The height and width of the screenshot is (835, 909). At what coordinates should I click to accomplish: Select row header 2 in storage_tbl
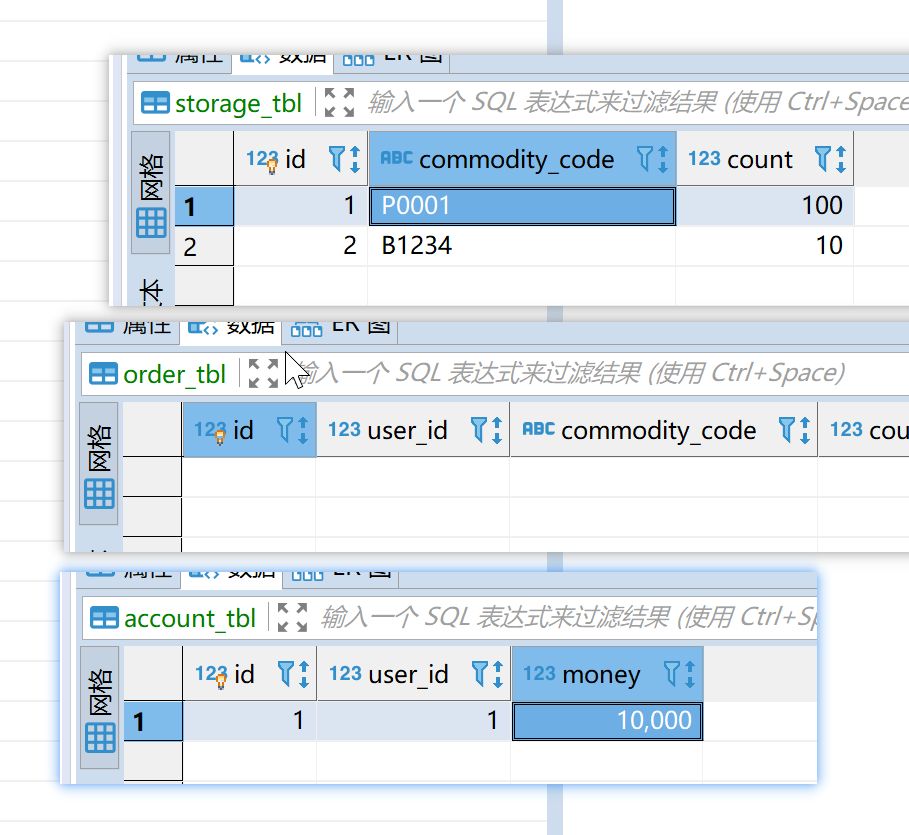pos(204,246)
